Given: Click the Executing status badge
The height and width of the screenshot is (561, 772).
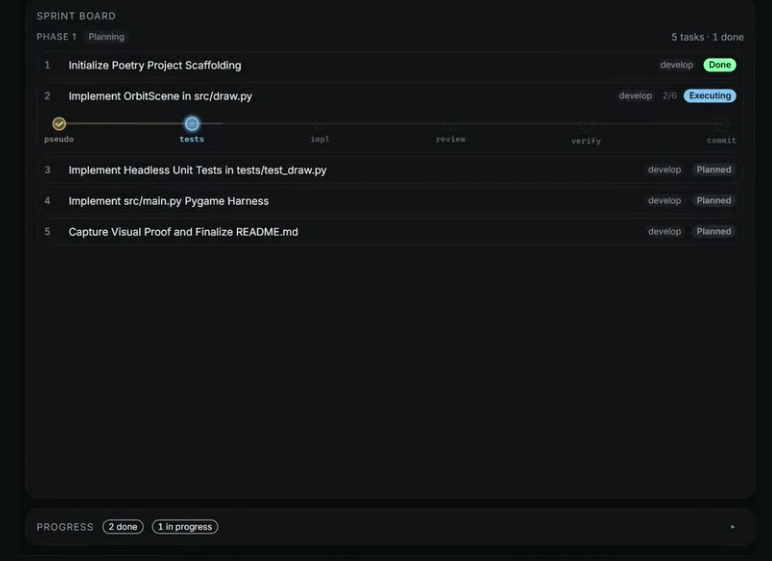Looking at the screenshot, I should pos(710,96).
